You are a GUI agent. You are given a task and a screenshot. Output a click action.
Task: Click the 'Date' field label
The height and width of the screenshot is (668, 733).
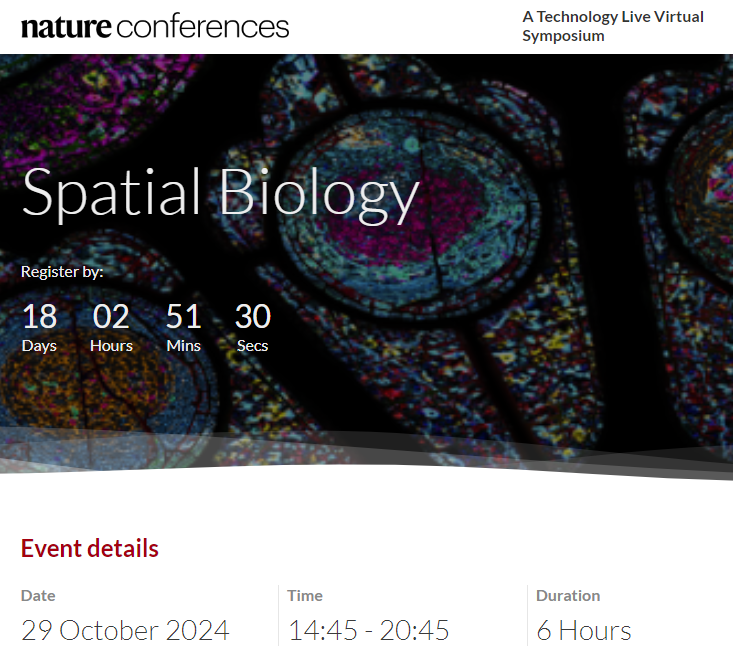tap(38, 595)
